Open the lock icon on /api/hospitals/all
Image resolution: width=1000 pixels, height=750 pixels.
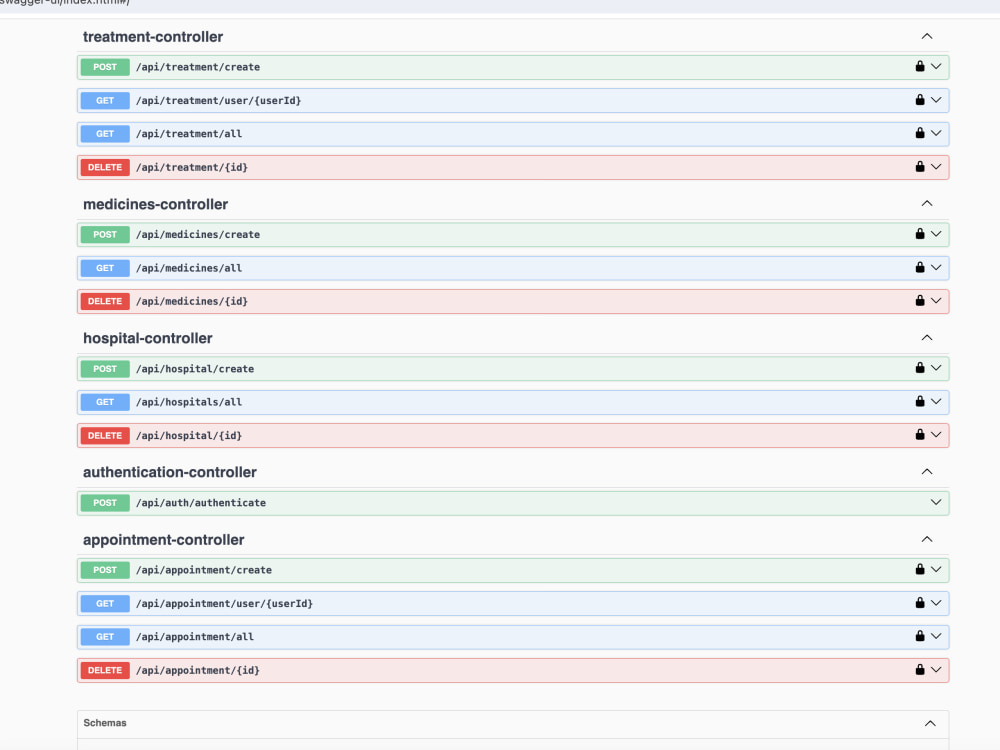[918, 401]
